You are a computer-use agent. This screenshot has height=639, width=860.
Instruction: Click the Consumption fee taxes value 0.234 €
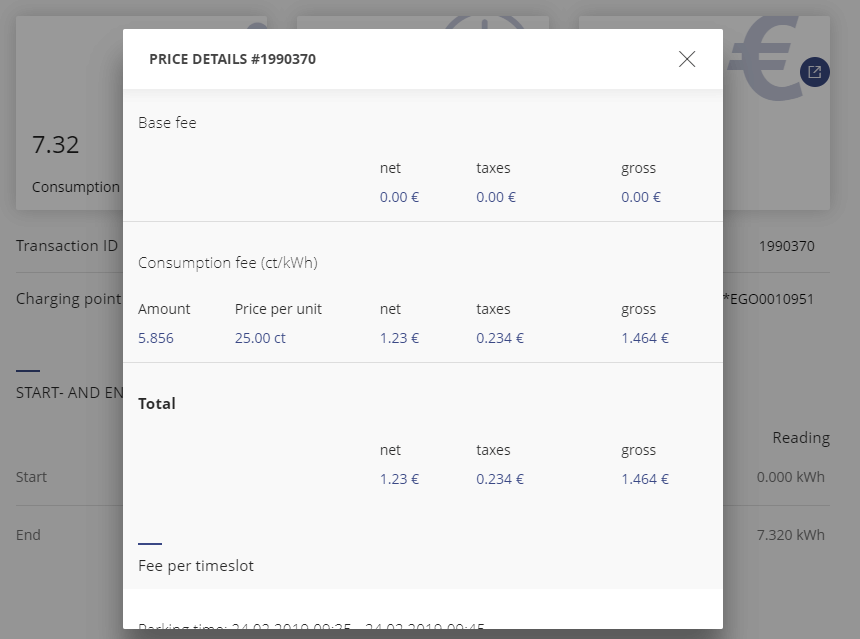pyautogui.click(x=501, y=338)
